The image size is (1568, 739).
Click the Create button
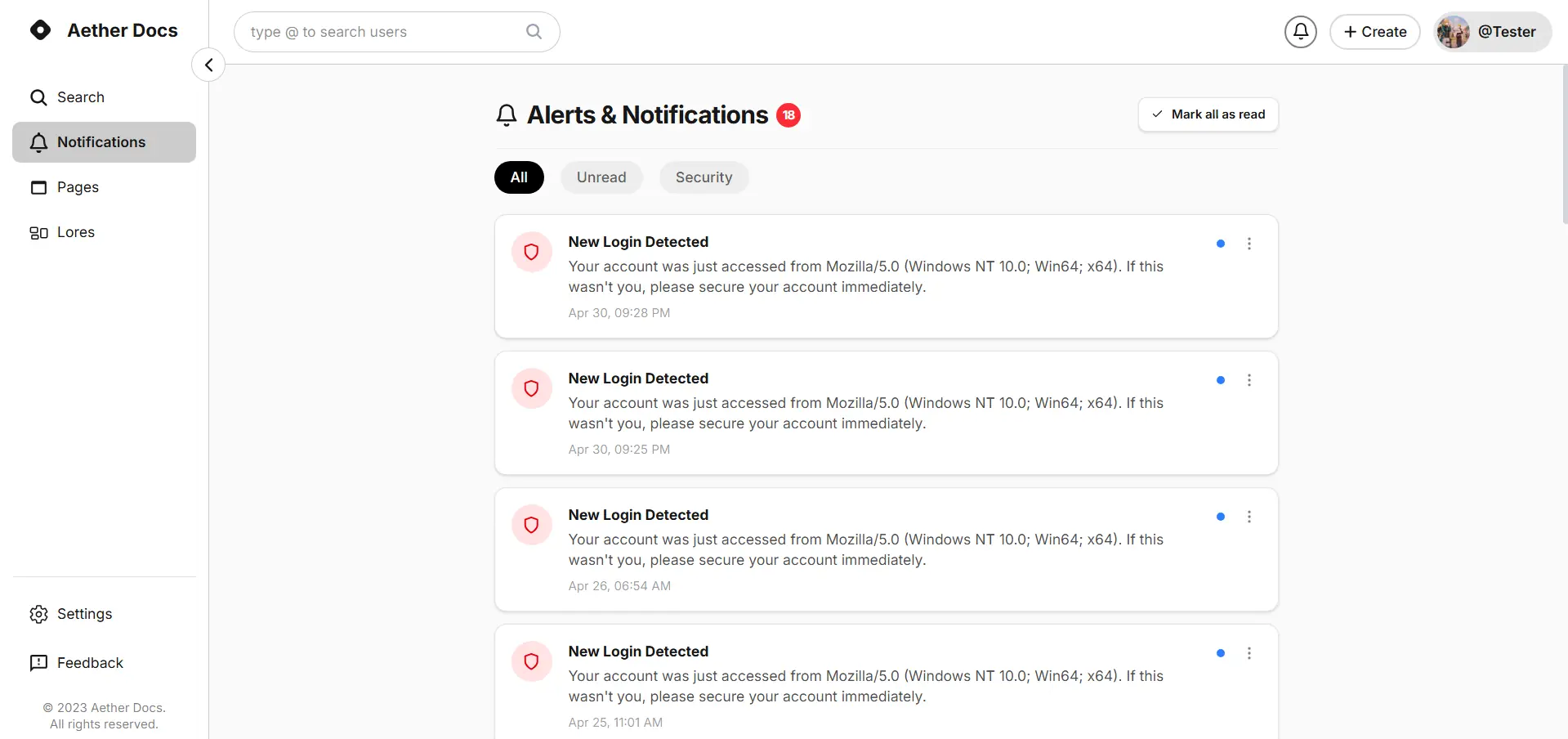1375,32
